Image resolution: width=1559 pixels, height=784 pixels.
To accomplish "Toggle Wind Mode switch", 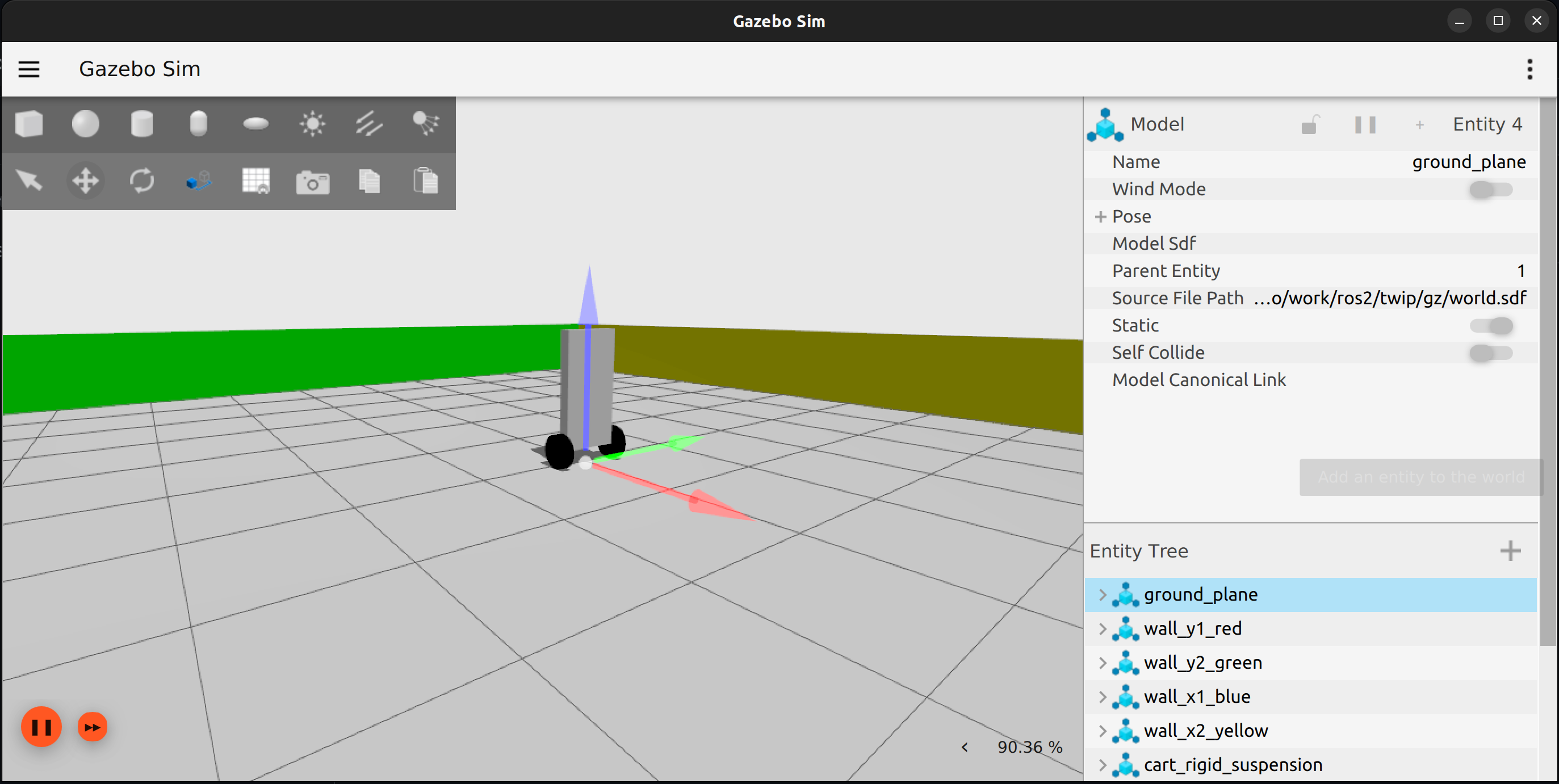I will point(1491,190).
